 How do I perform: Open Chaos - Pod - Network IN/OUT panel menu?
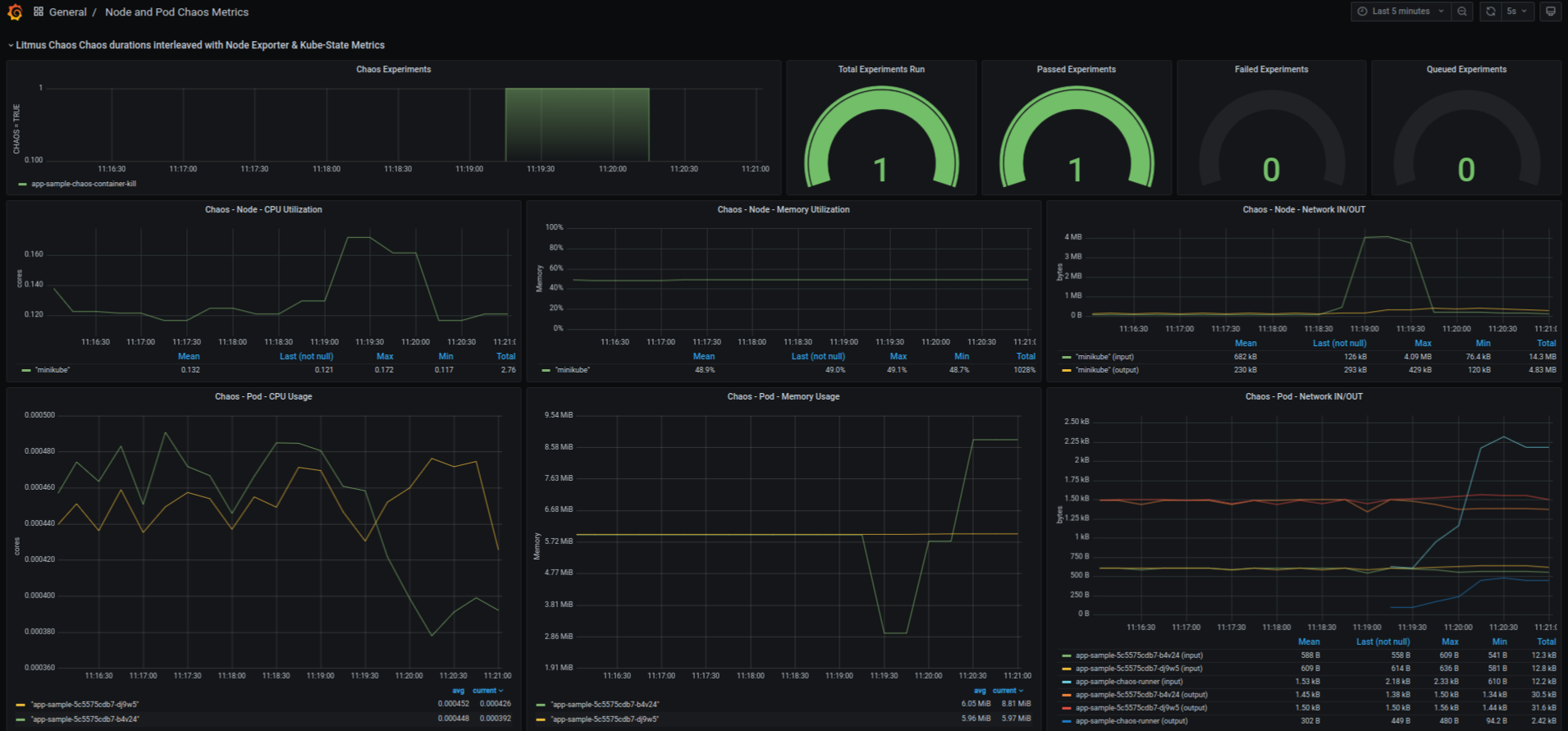pyautogui.click(x=1304, y=397)
